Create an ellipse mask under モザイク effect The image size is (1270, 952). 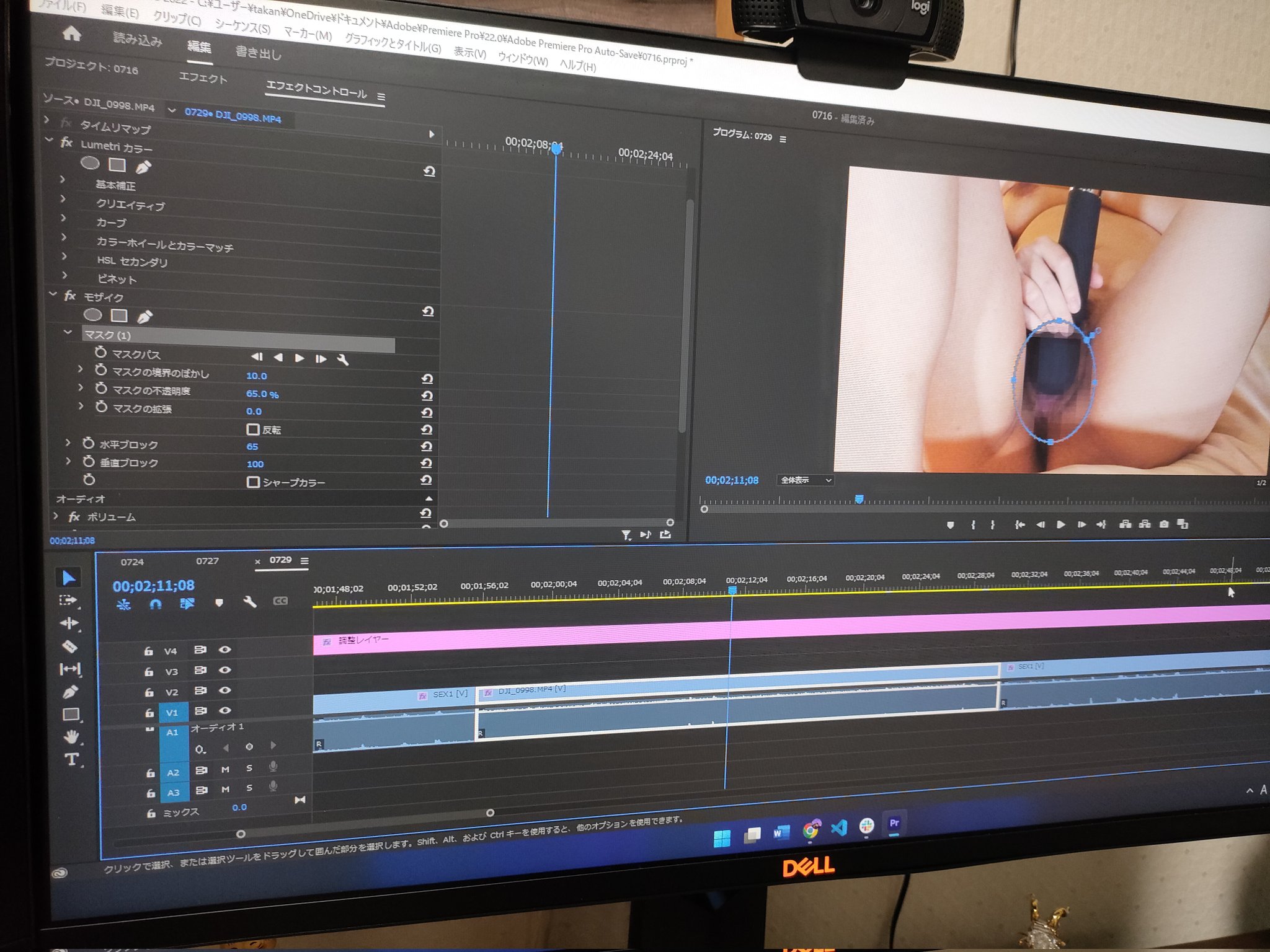coord(92,314)
